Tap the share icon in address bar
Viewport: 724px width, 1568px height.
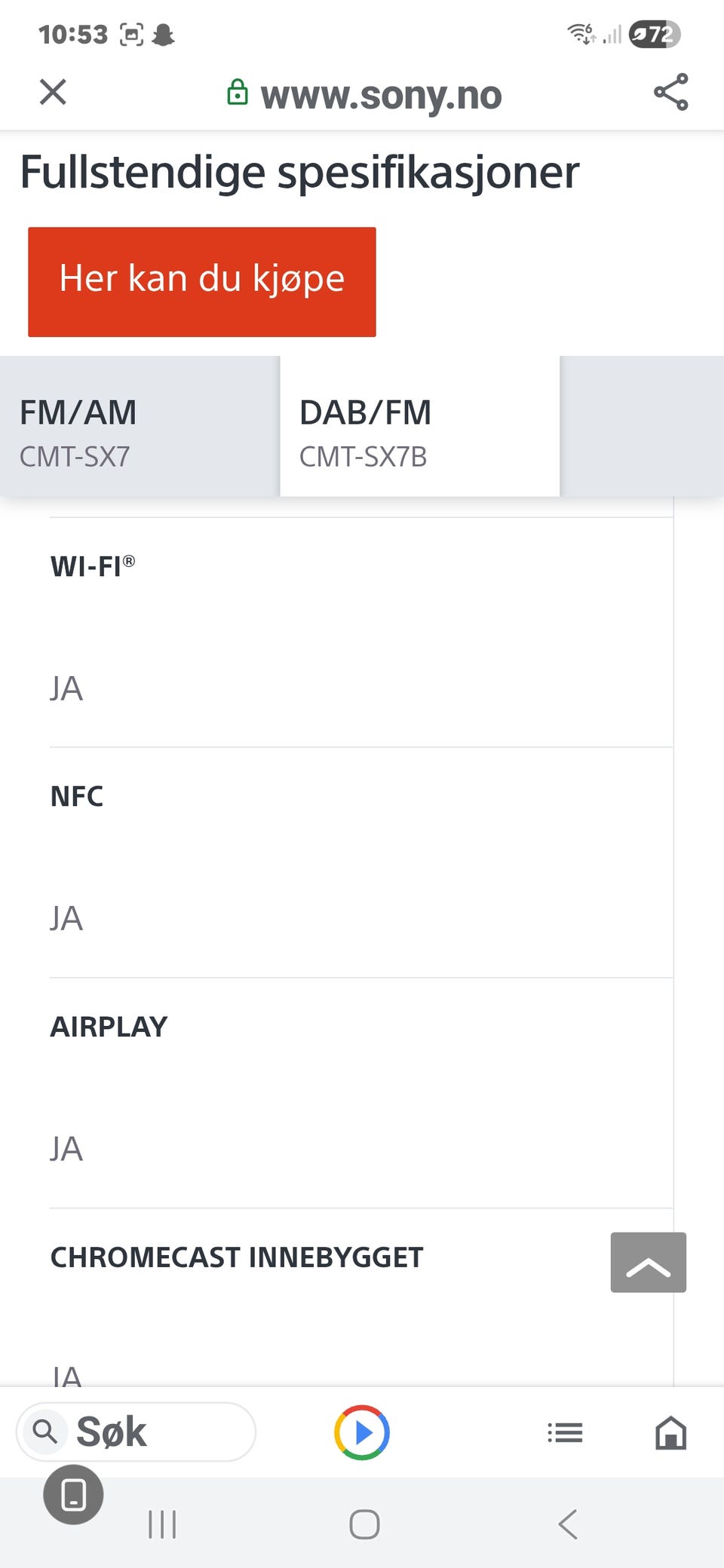(x=670, y=92)
